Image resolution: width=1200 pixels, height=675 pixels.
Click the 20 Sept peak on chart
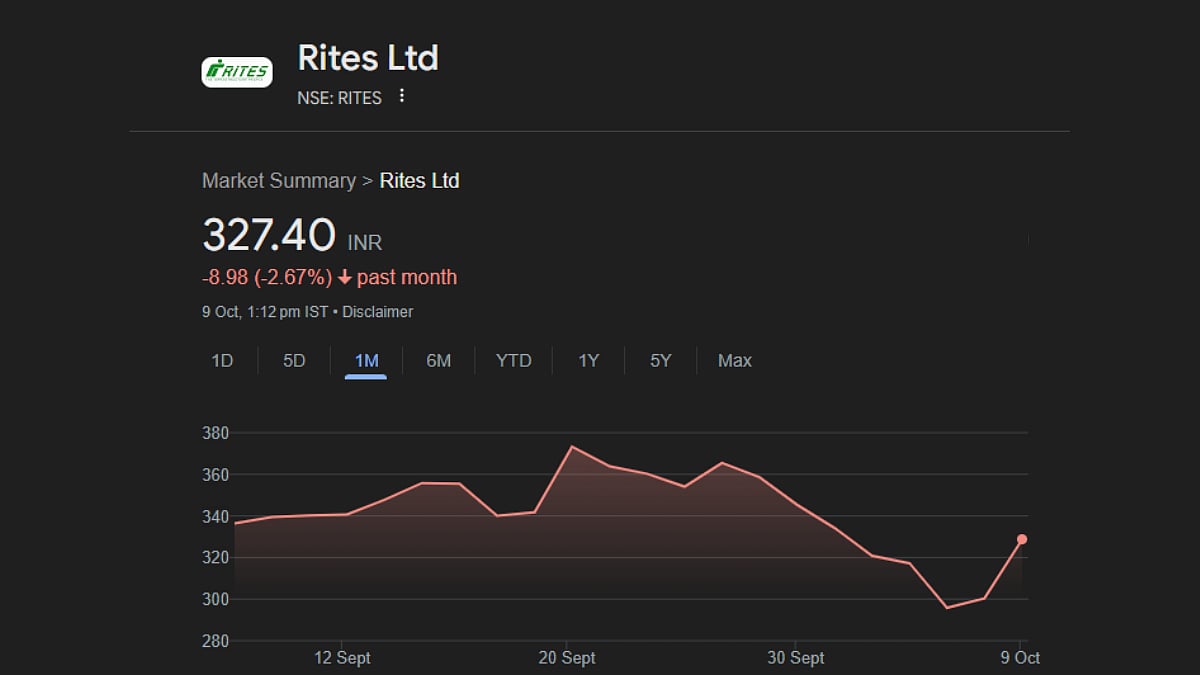point(571,447)
